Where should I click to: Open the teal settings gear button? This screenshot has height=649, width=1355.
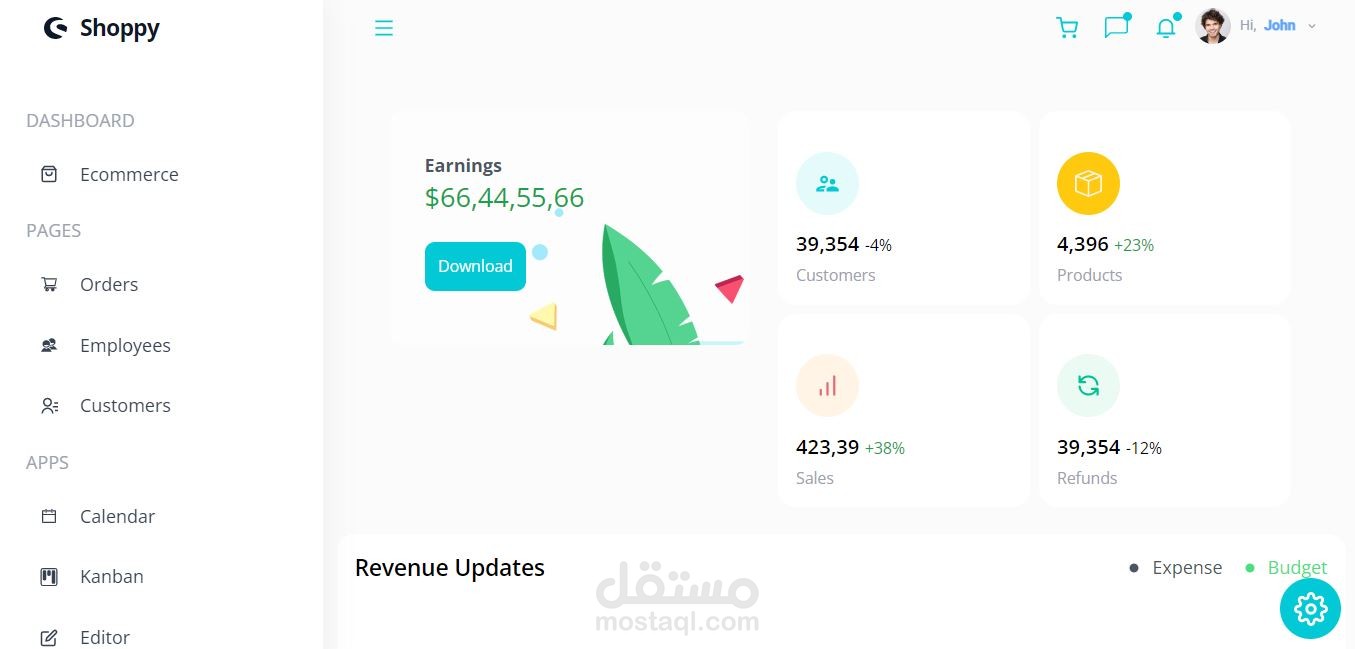(1310, 608)
